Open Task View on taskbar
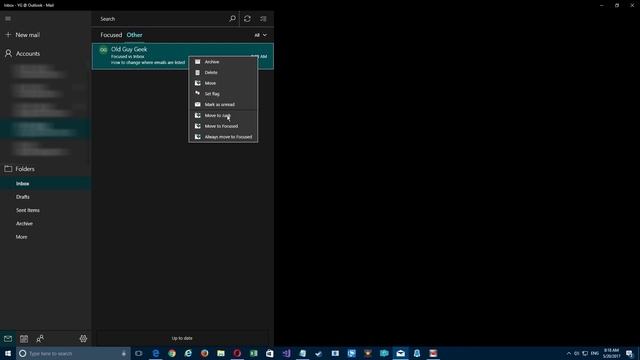This screenshot has width=640, height=360. [x=139, y=353]
